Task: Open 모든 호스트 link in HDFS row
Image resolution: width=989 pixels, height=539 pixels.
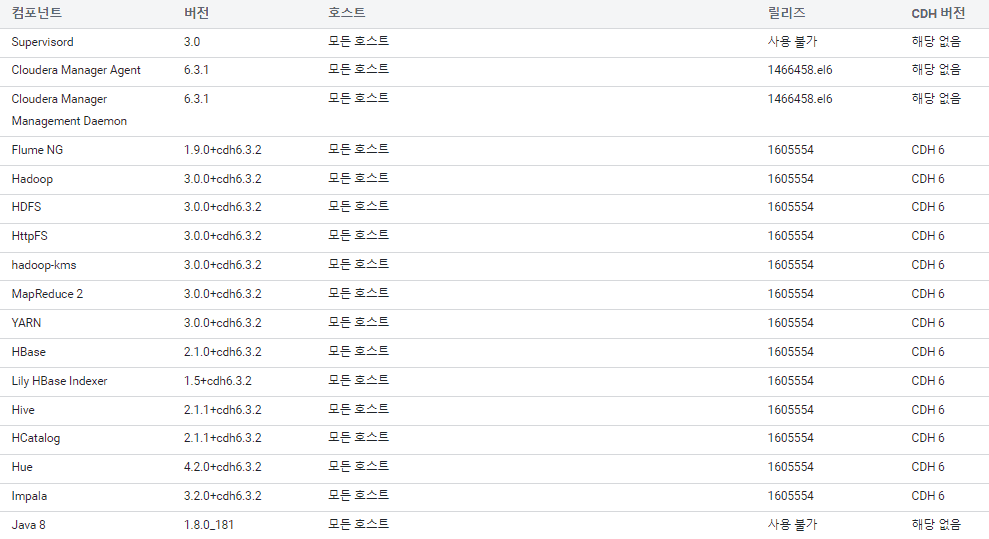Action: click(358, 206)
